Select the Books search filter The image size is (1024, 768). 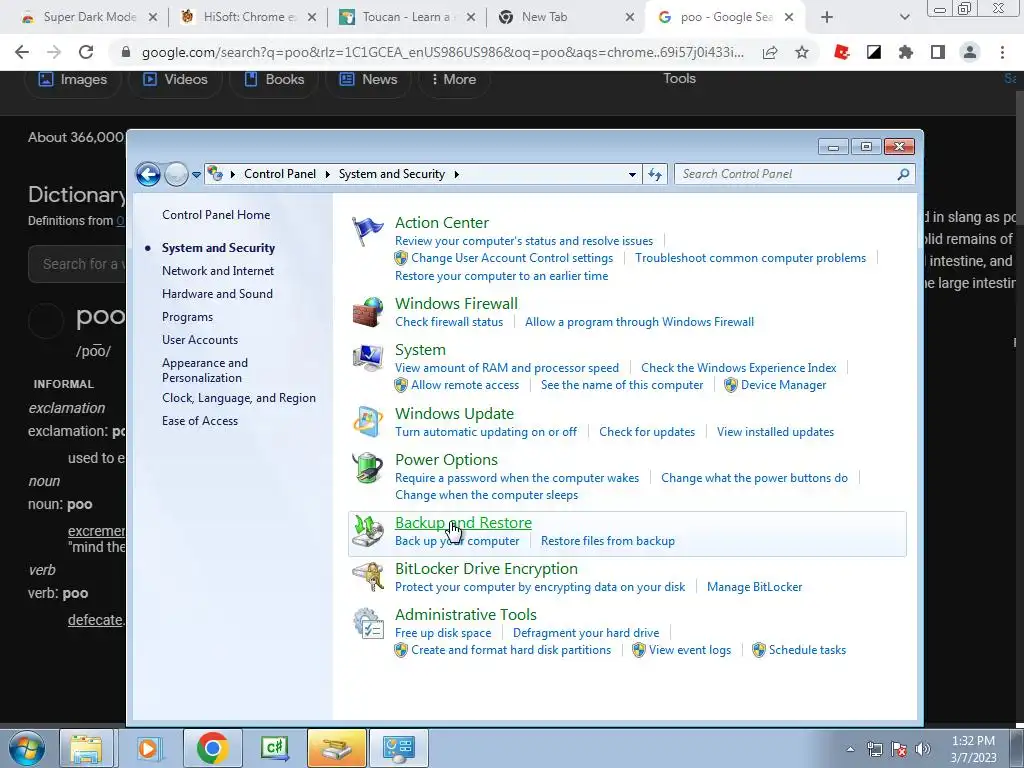tap(274, 80)
